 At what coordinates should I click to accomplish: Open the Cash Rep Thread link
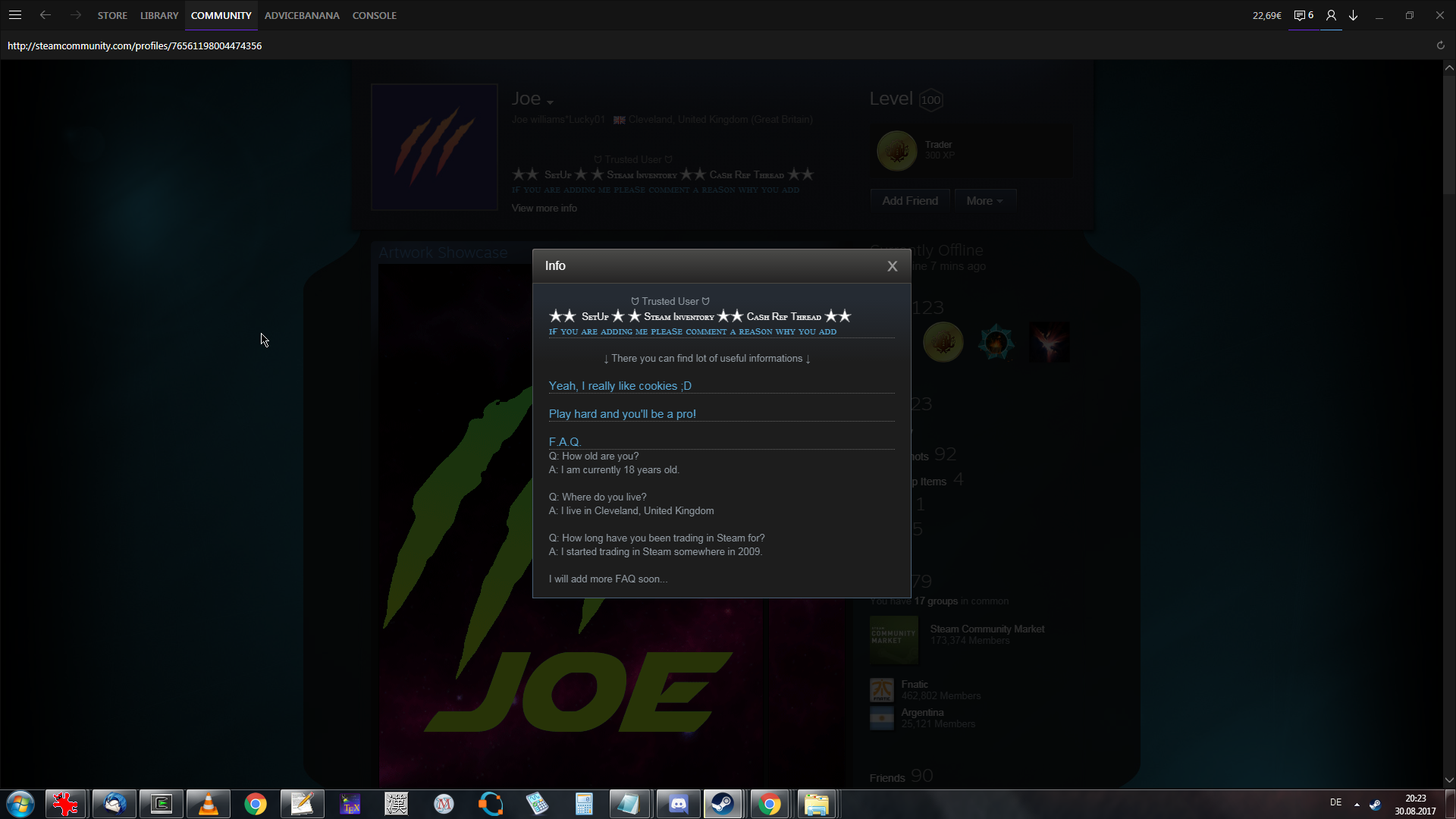tap(783, 317)
